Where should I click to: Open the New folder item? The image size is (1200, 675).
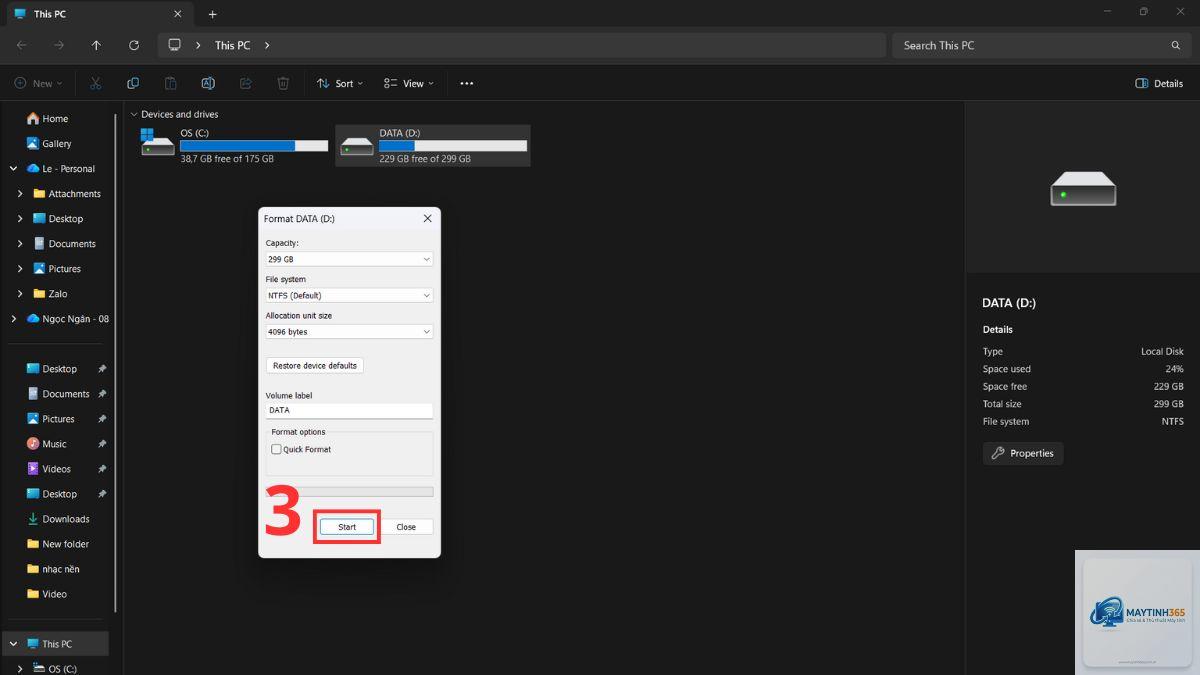tap(58, 544)
